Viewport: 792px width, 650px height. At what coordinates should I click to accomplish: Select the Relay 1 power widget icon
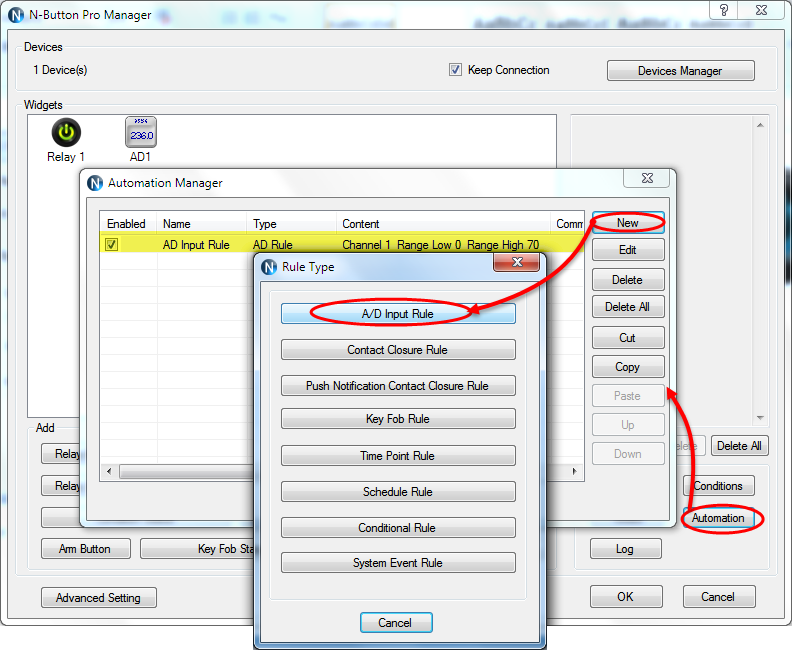click(x=66, y=132)
